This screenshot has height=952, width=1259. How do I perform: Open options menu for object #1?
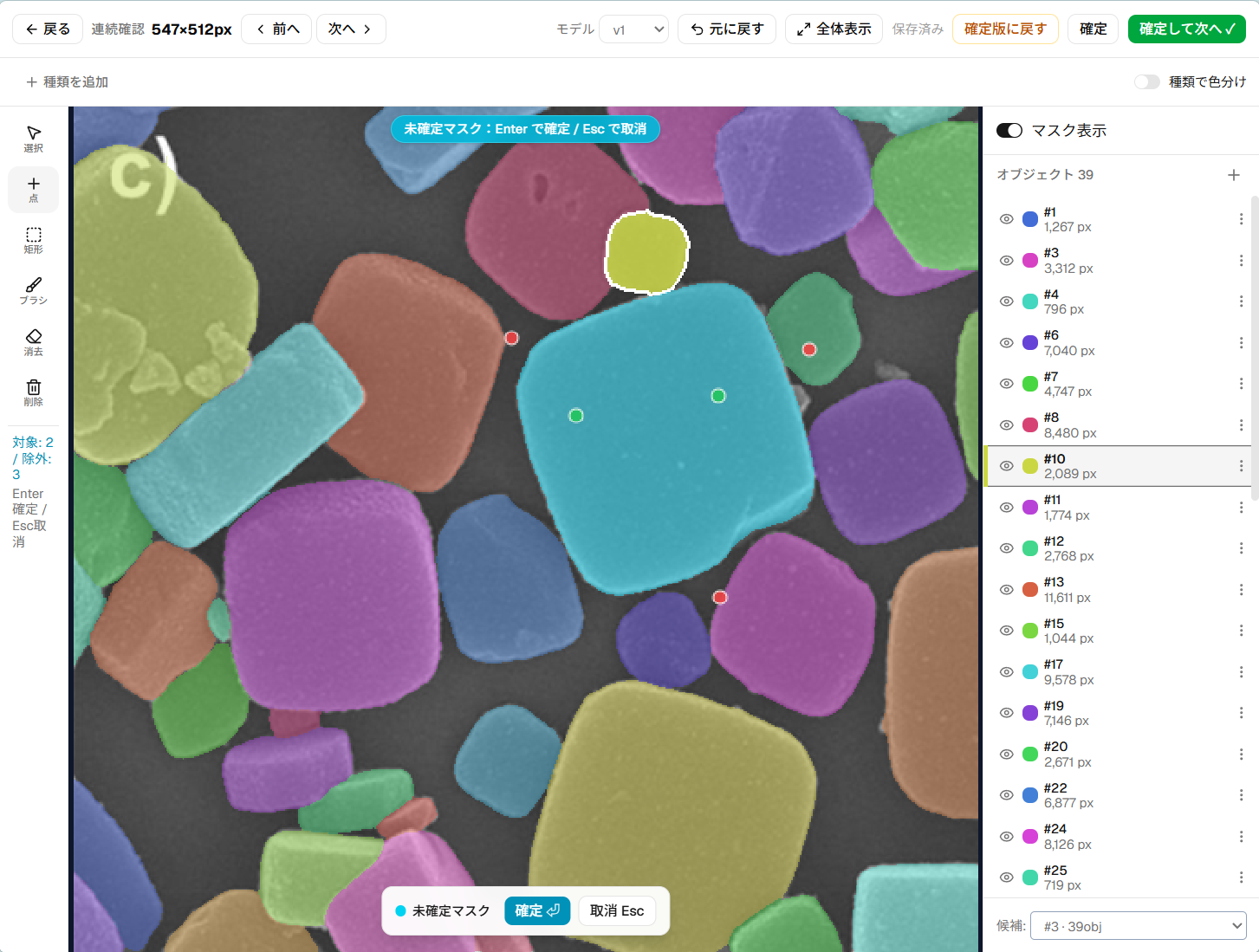(1241, 219)
